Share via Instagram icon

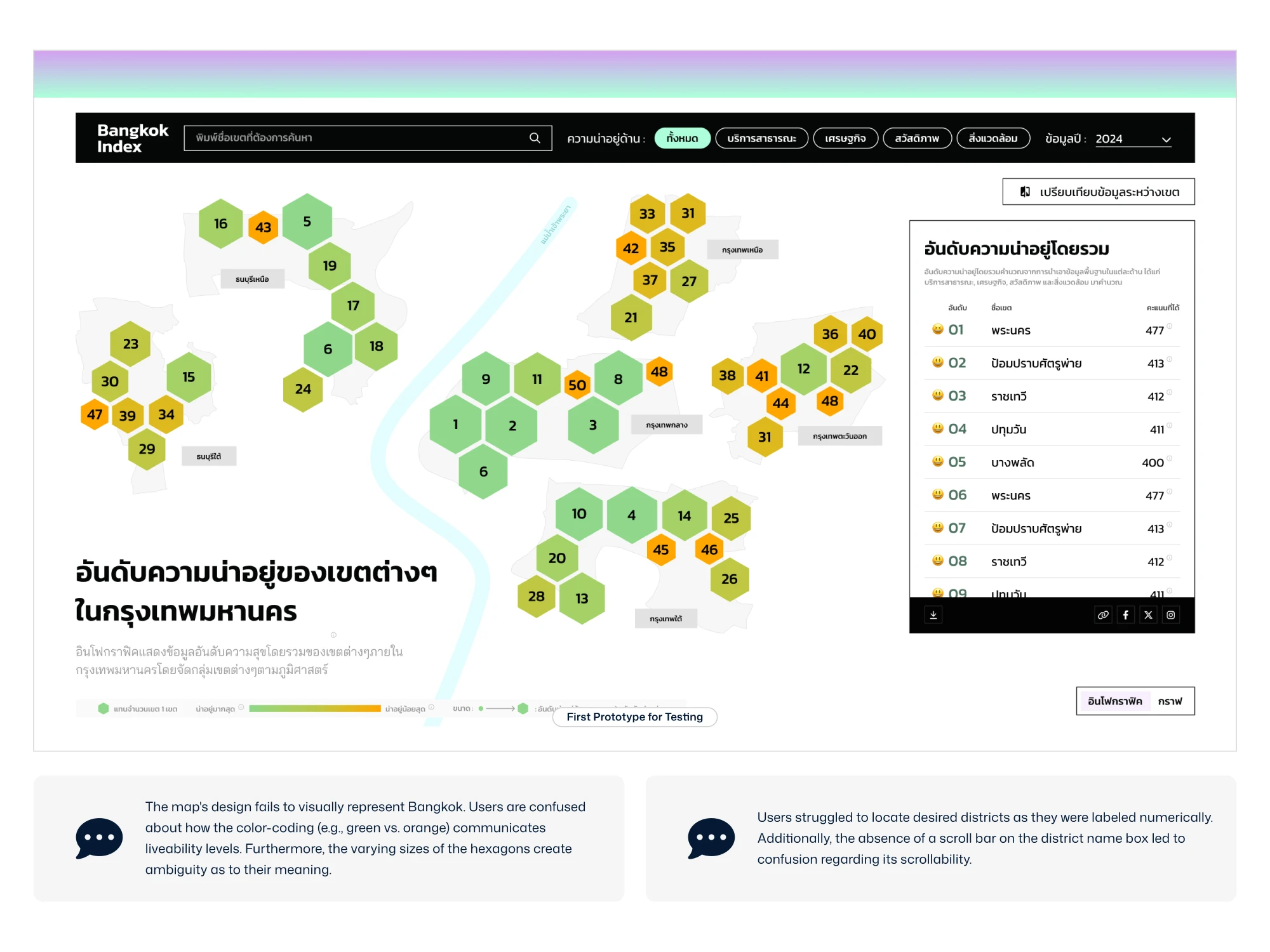click(x=1171, y=614)
